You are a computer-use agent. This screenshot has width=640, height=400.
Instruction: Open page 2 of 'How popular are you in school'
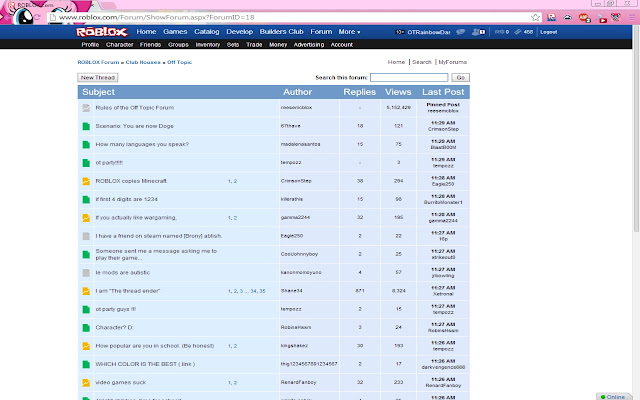[235, 346]
